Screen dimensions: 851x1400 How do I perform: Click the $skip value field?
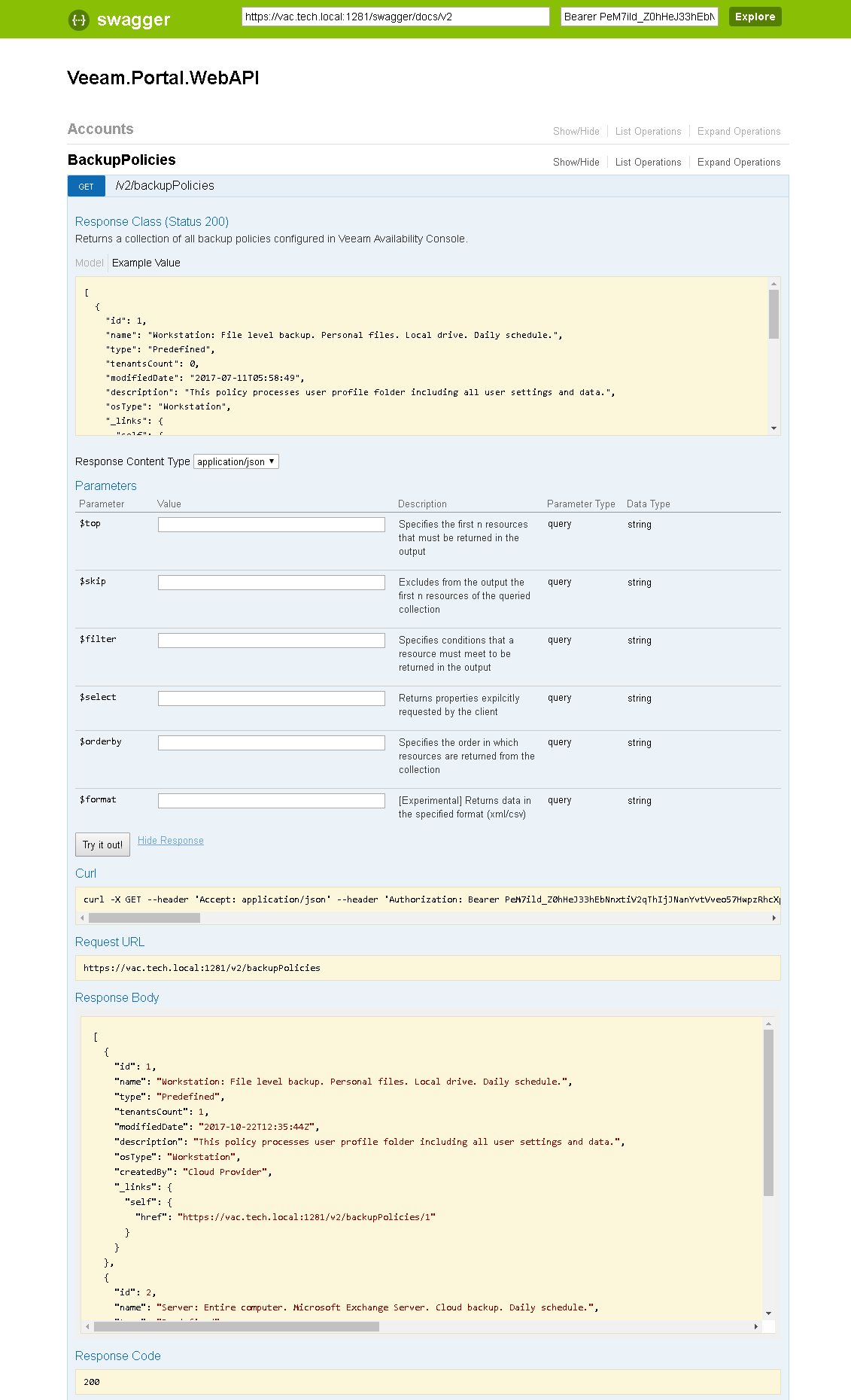(x=271, y=583)
